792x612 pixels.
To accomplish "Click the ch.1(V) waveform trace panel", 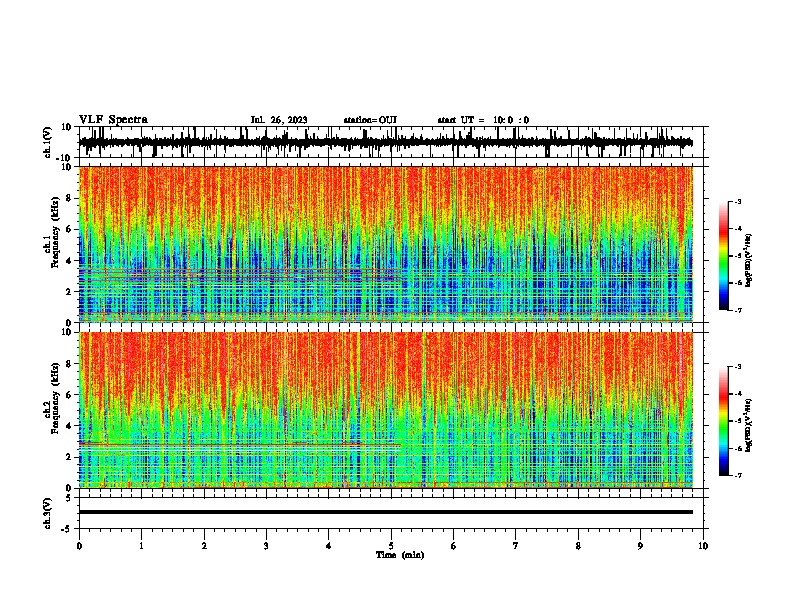I will pos(391,142).
